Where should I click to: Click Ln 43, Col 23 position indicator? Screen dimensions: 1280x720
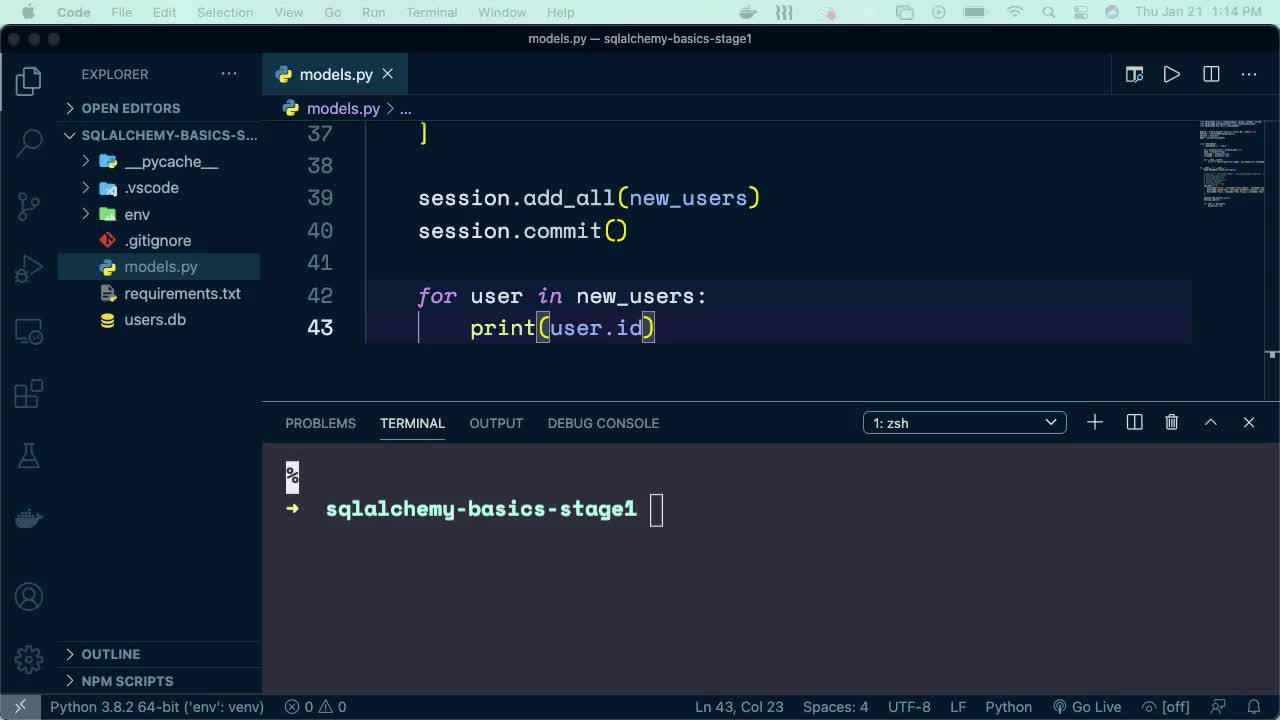coord(739,707)
